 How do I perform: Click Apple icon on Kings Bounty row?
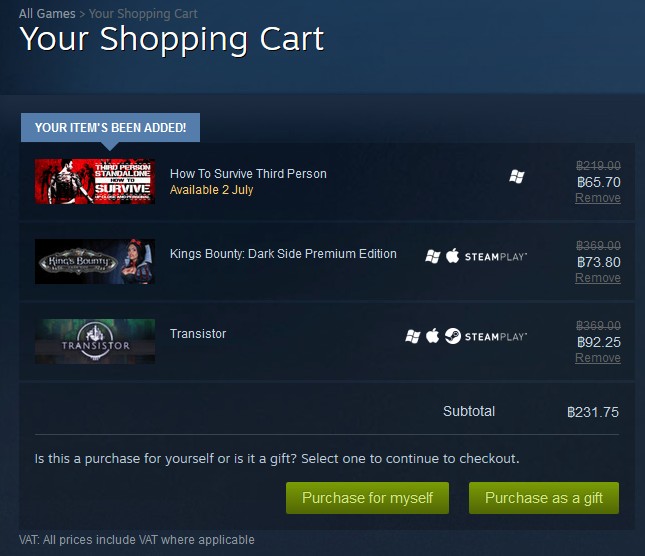tap(452, 256)
